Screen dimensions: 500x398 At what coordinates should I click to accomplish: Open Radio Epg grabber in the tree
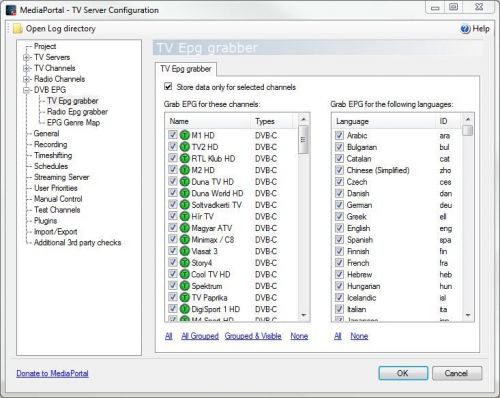point(77,112)
